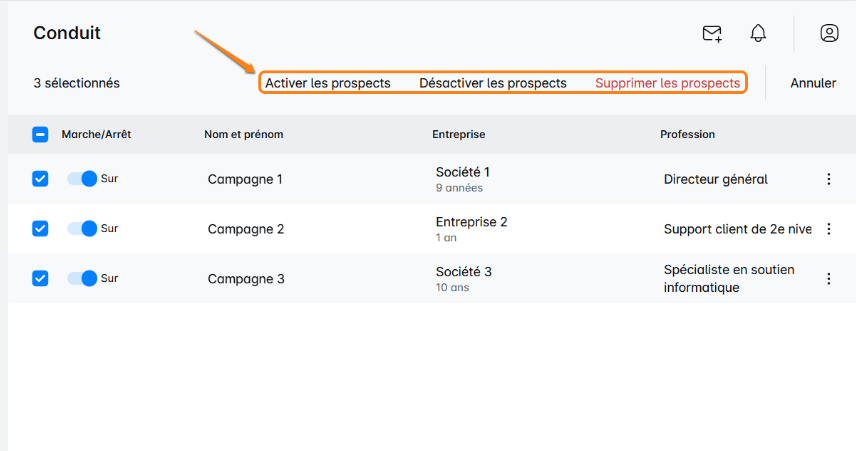Image resolution: width=856 pixels, height=451 pixels.
Task: Open the notifications bell
Action: pyautogui.click(x=758, y=34)
